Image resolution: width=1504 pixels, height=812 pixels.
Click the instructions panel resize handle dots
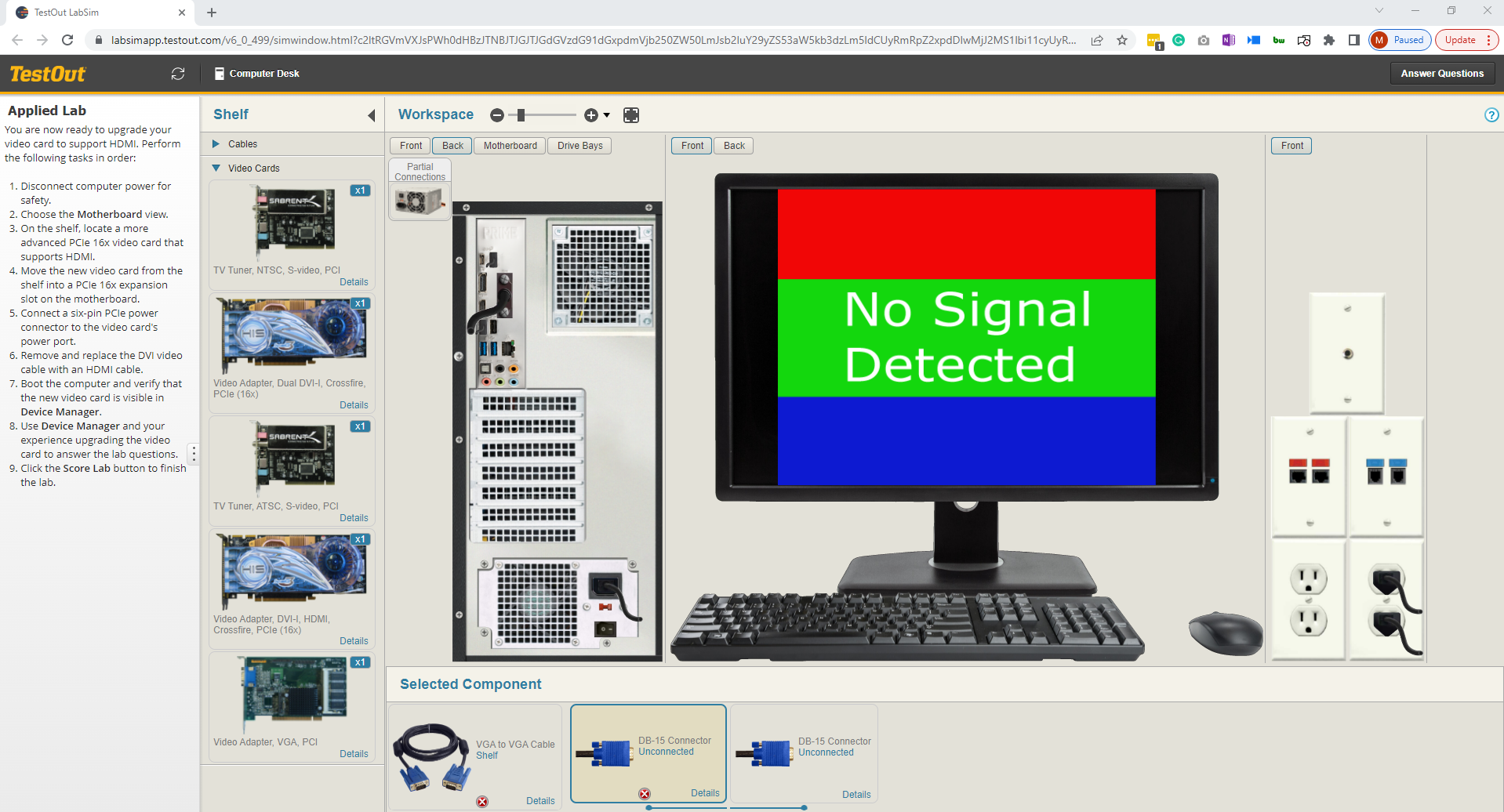pyautogui.click(x=194, y=454)
